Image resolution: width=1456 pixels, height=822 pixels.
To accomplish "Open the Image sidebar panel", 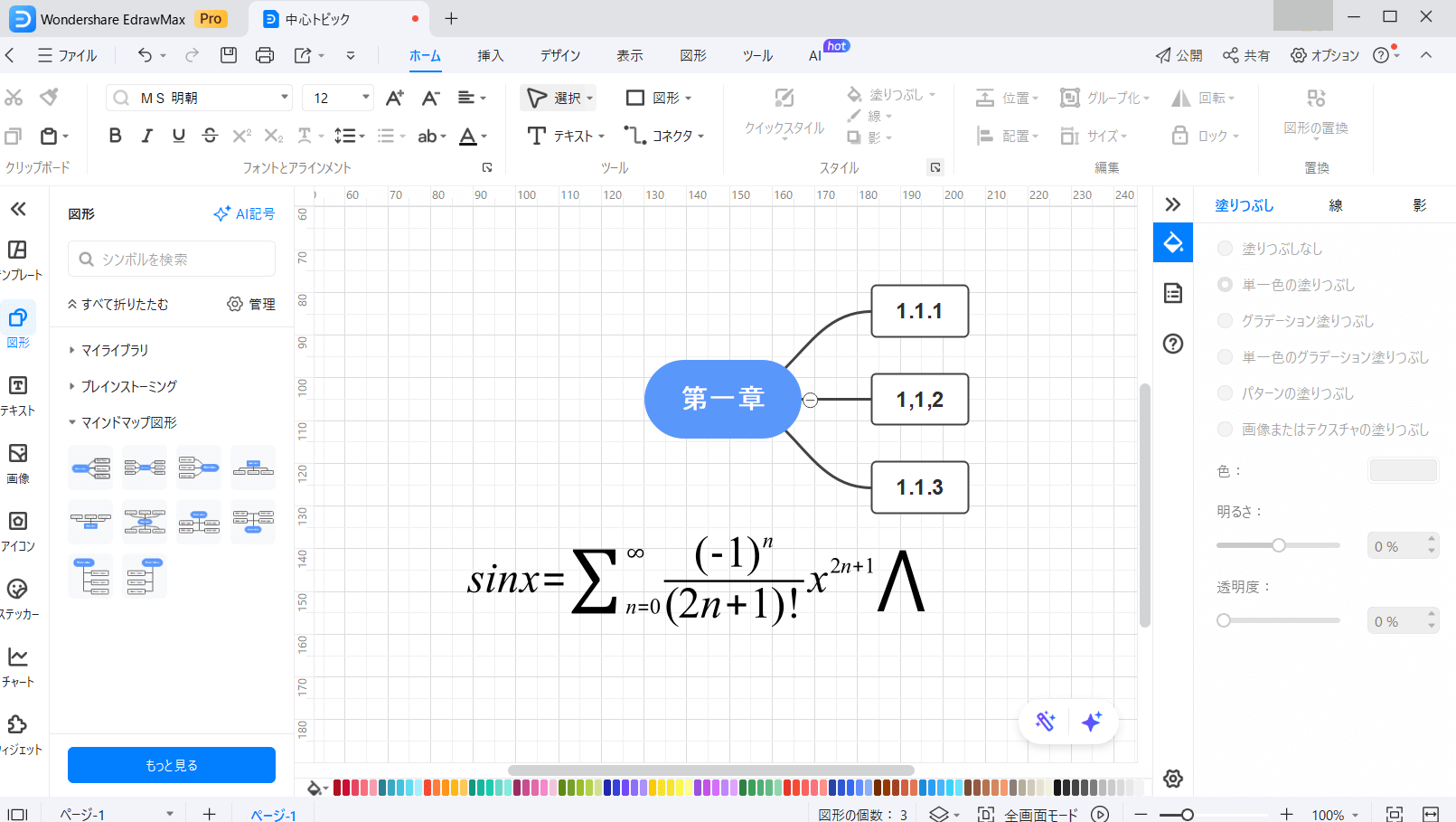I will [x=18, y=464].
